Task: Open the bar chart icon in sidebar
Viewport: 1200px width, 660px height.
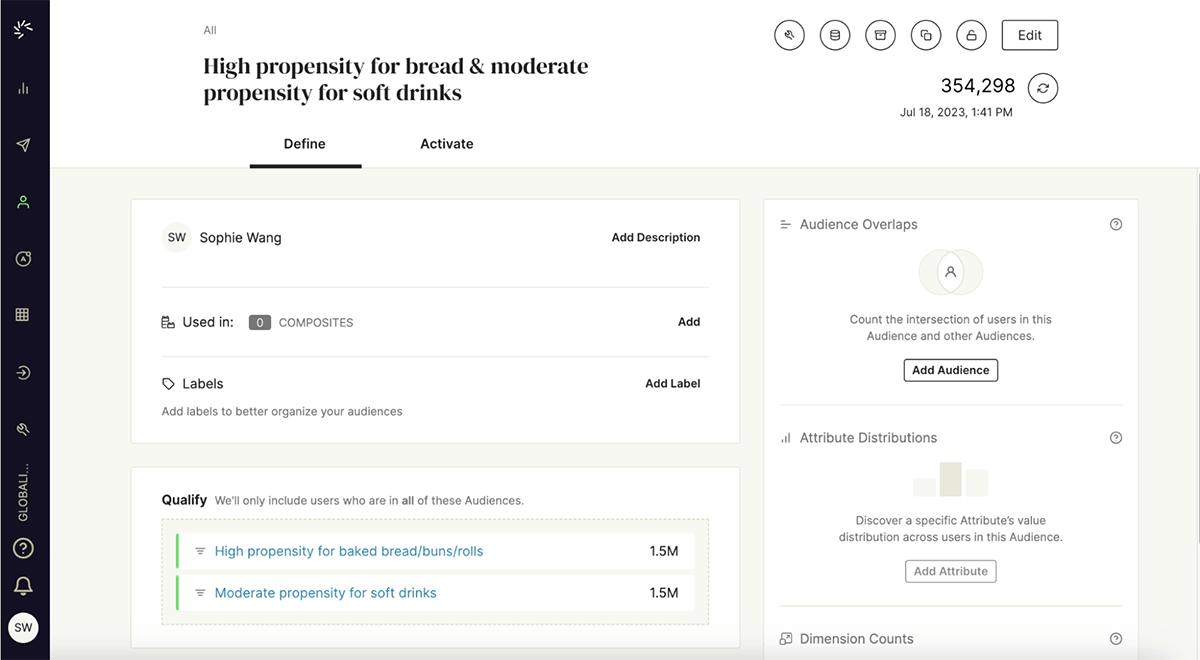Action: click(x=24, y=88)
